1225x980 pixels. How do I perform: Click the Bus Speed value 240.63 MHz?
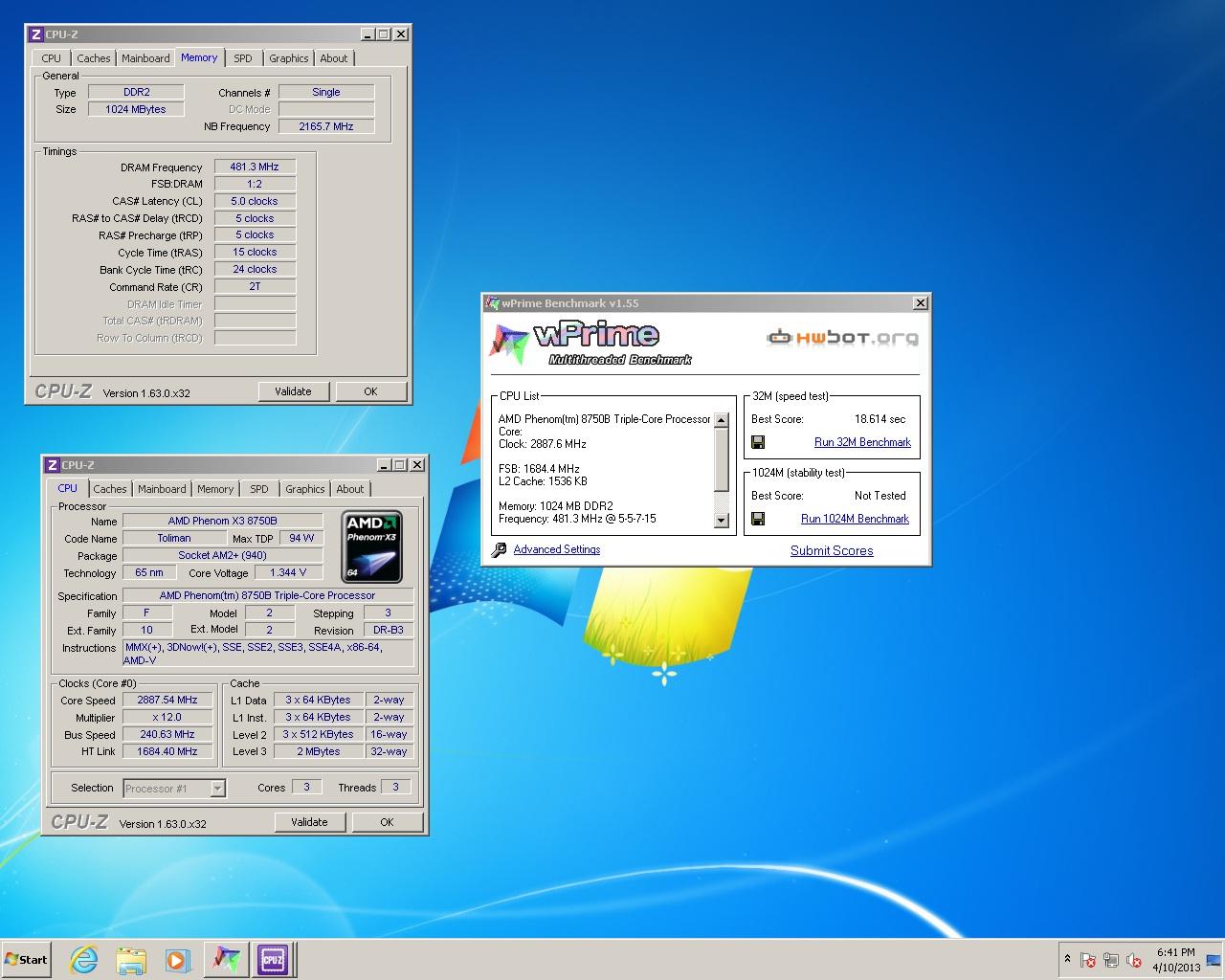click(167, 734)
